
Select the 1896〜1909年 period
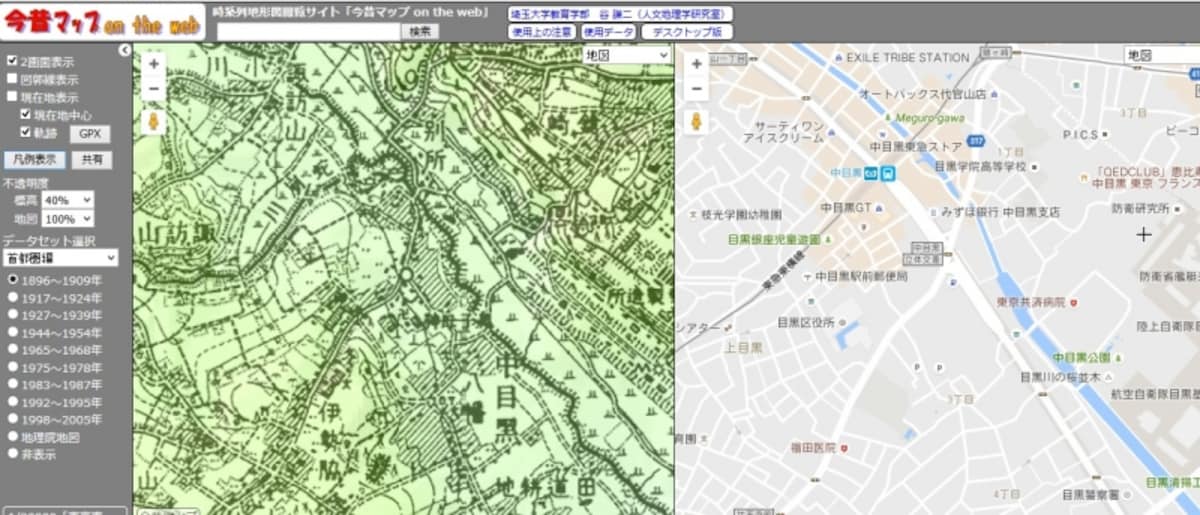(x=13, y=280)
